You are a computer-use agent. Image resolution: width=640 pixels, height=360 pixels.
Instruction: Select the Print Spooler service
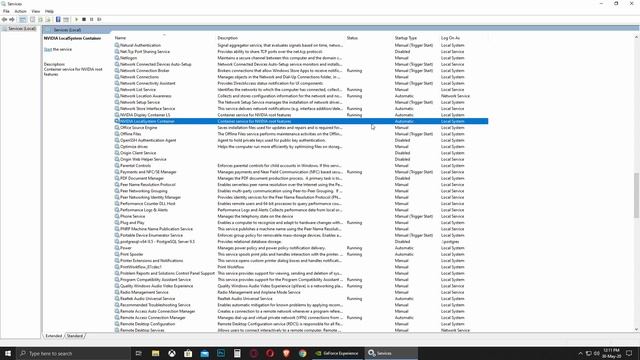click(301, 254)
